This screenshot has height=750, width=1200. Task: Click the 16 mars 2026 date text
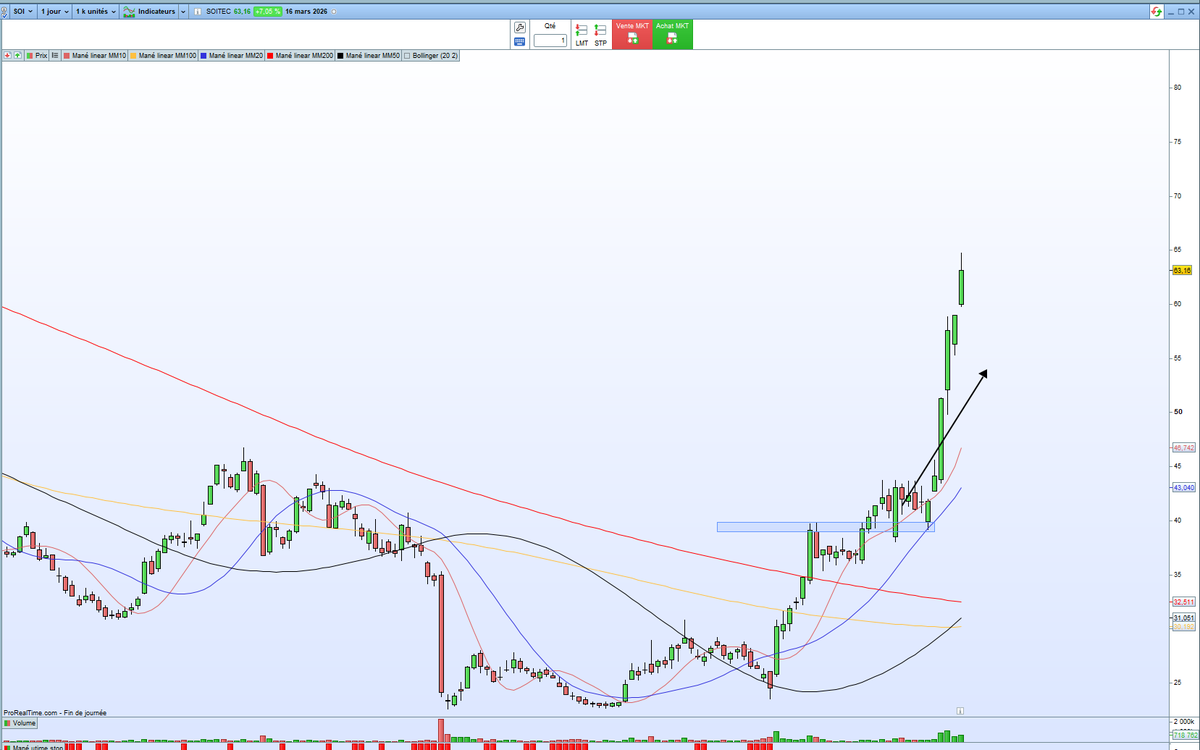point(306,11)
